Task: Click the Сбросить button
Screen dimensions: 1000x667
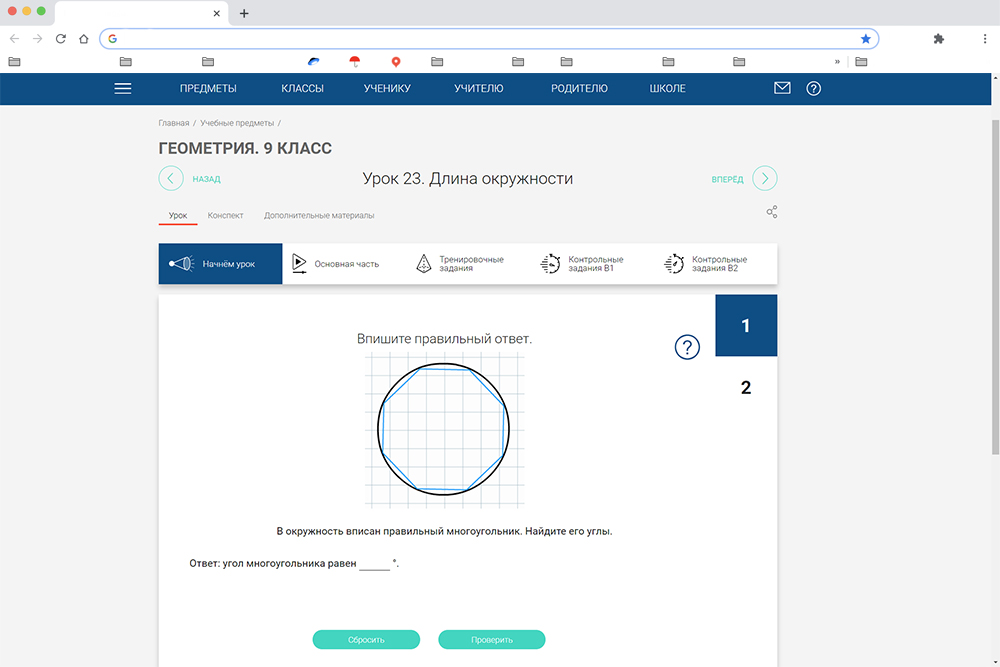Action: click(366, 640)
